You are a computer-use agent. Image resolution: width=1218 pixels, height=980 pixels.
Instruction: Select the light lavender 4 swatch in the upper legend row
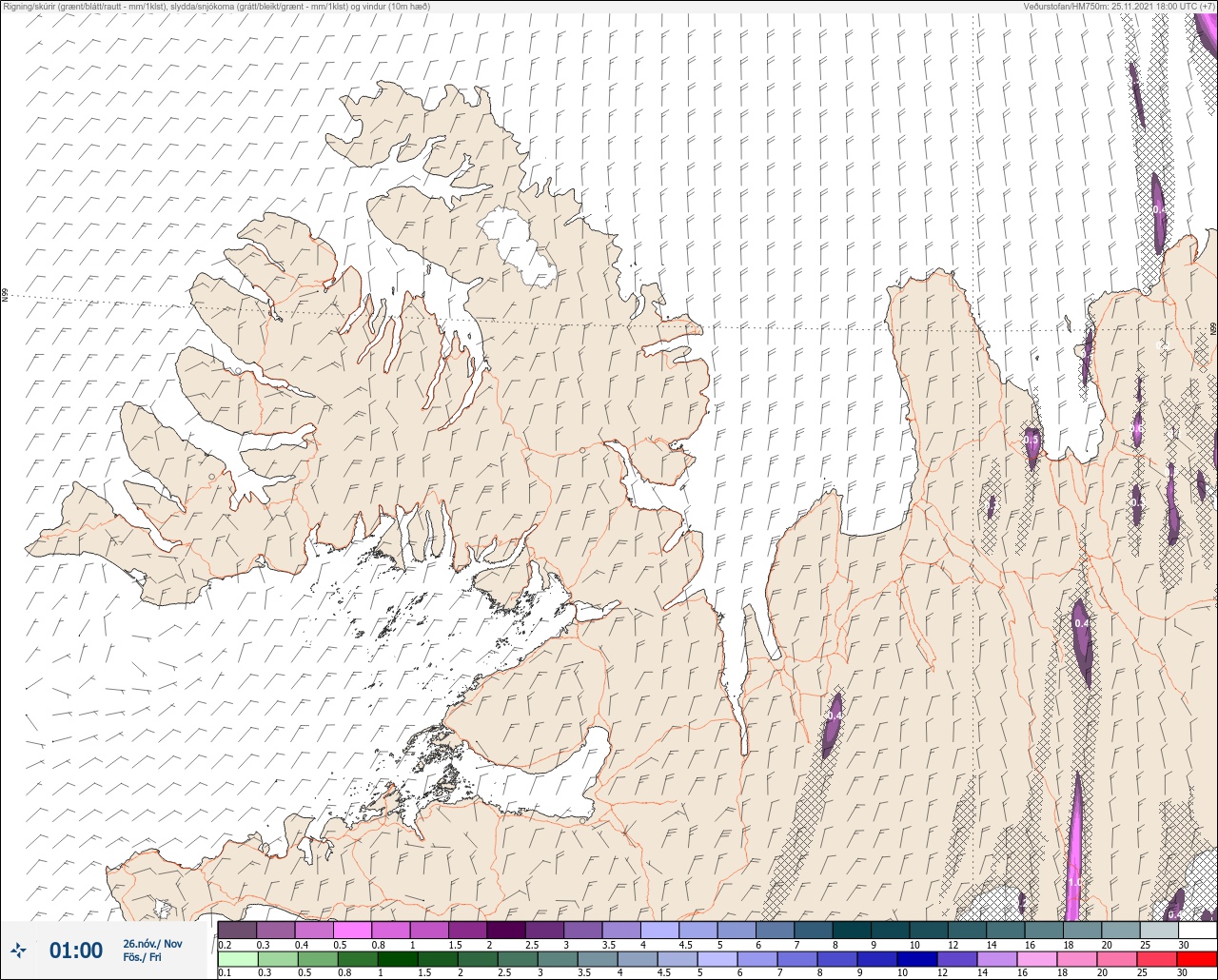[659, 930]
